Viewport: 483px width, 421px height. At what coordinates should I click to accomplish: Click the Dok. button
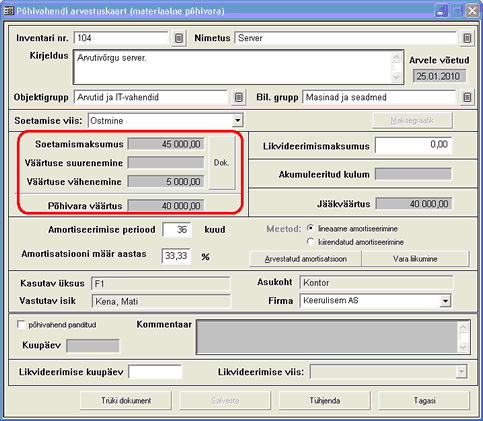coord(221,163)
